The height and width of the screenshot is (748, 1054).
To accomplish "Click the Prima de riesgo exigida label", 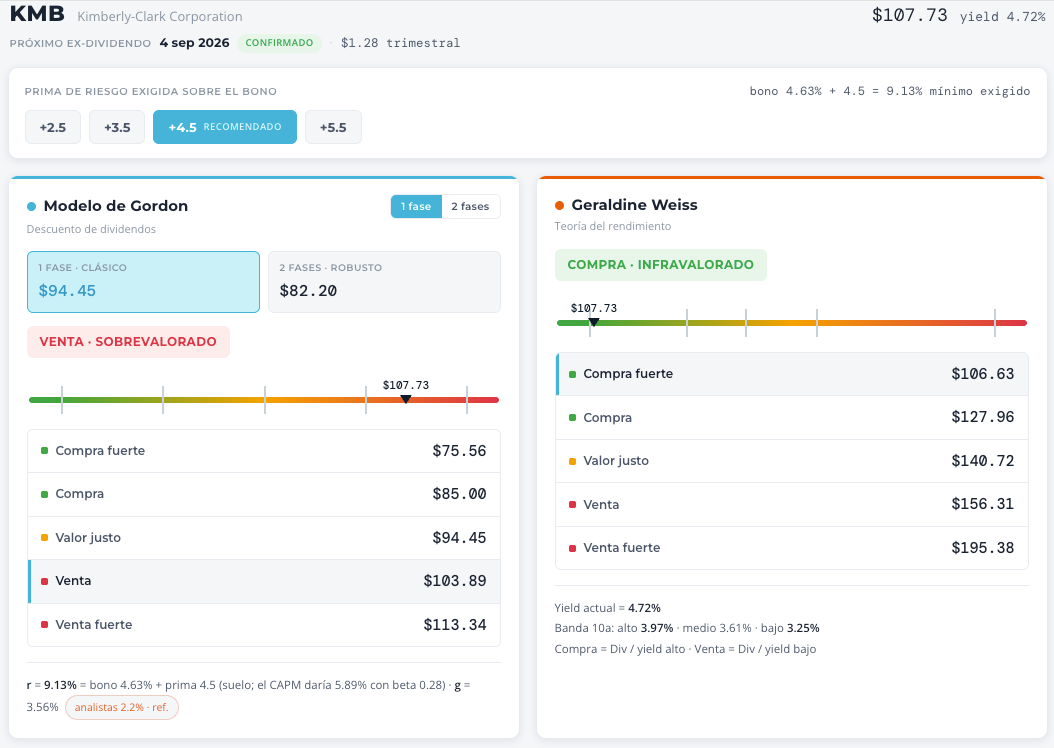I will [151, 91].
